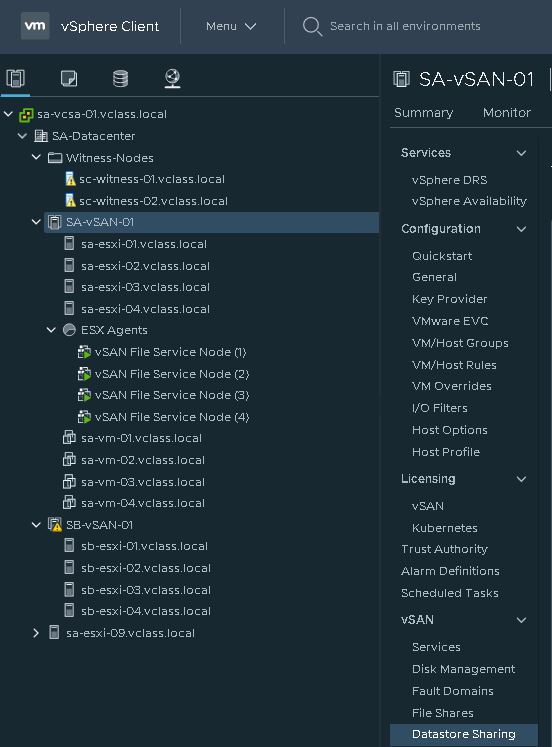
Task: Open the Networking inventory view icon
Action: tap(172, 79)
